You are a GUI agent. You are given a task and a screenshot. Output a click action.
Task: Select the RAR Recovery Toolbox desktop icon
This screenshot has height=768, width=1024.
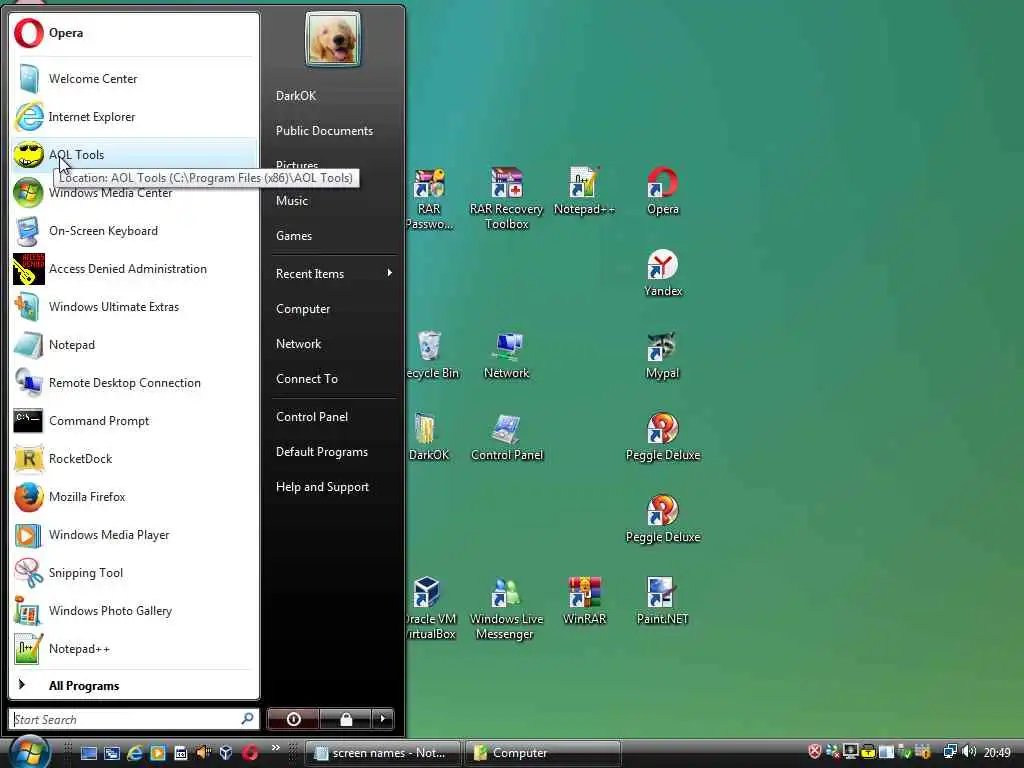coord(507,198)
